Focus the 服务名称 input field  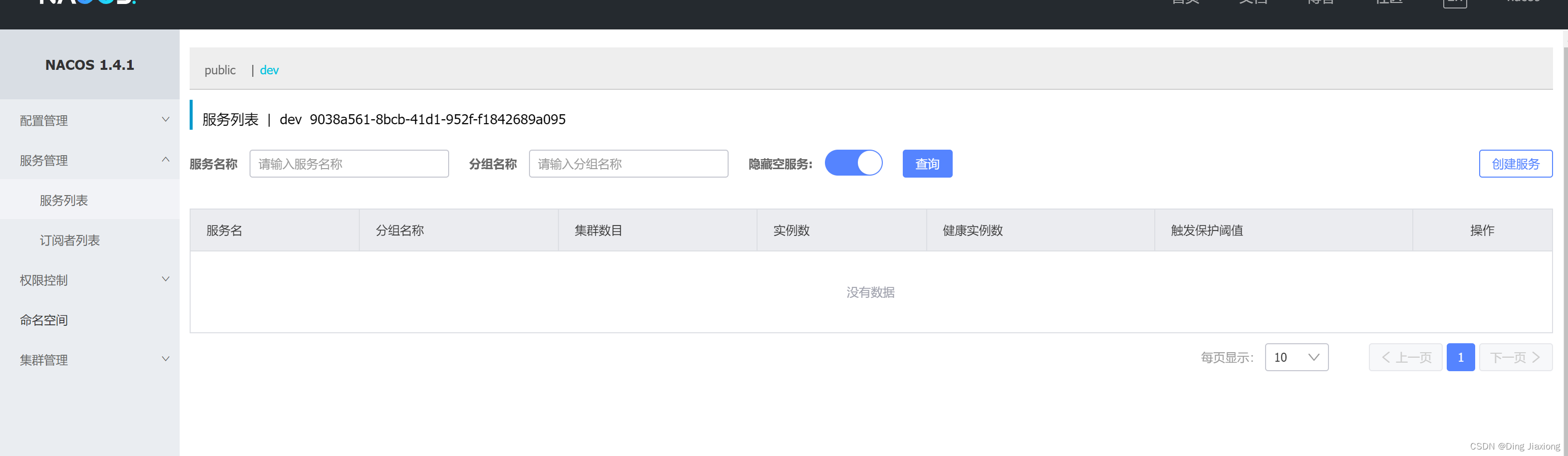coord(349,164)
